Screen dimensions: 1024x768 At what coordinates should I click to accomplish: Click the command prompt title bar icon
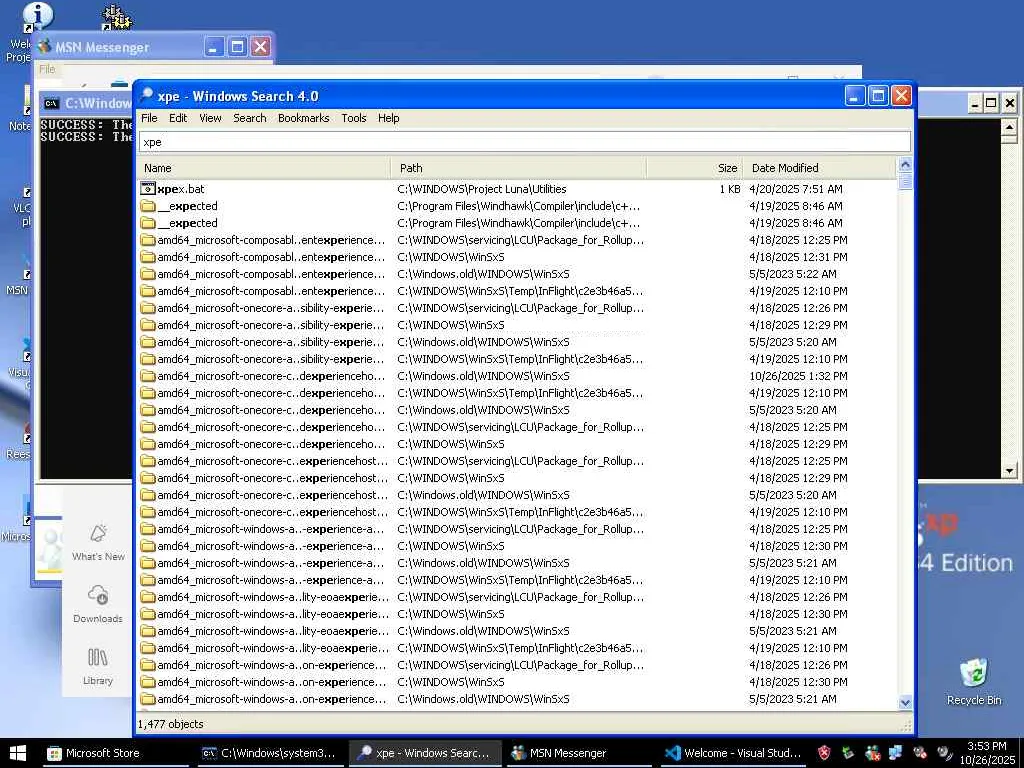(x=52, y=103)
